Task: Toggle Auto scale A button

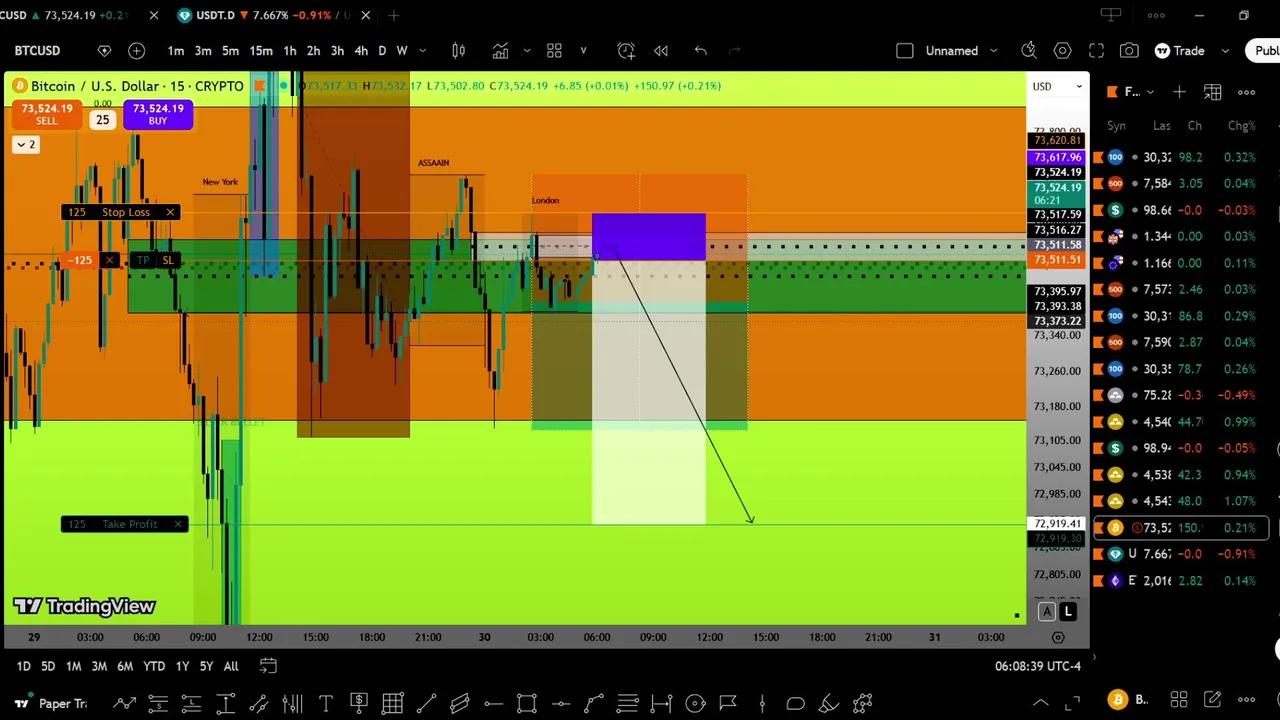Action: pos(1047,611)
